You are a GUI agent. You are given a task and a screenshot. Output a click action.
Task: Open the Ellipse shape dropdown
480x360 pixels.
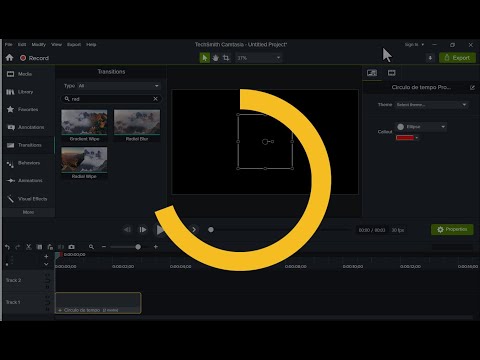[x=421, y=127]
